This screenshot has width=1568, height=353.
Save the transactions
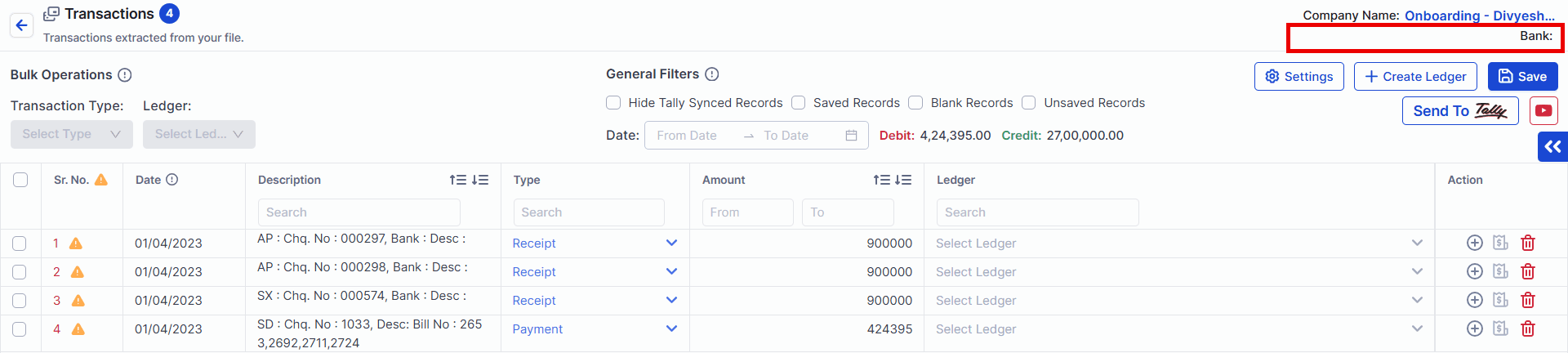pos(1523,76)
